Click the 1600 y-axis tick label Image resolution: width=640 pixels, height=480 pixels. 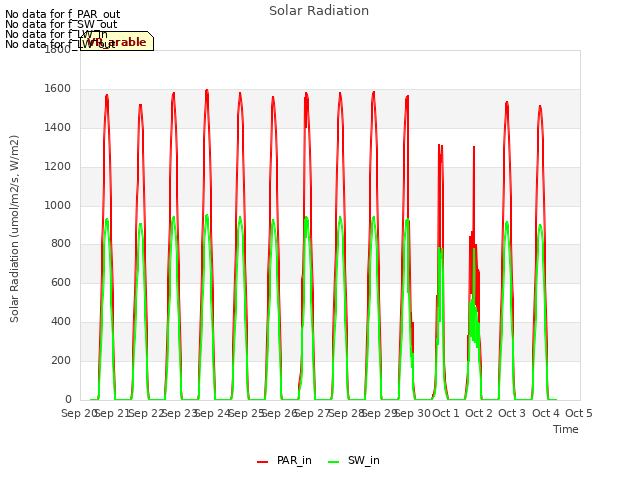pyautogui.click(x=58, y=89)
